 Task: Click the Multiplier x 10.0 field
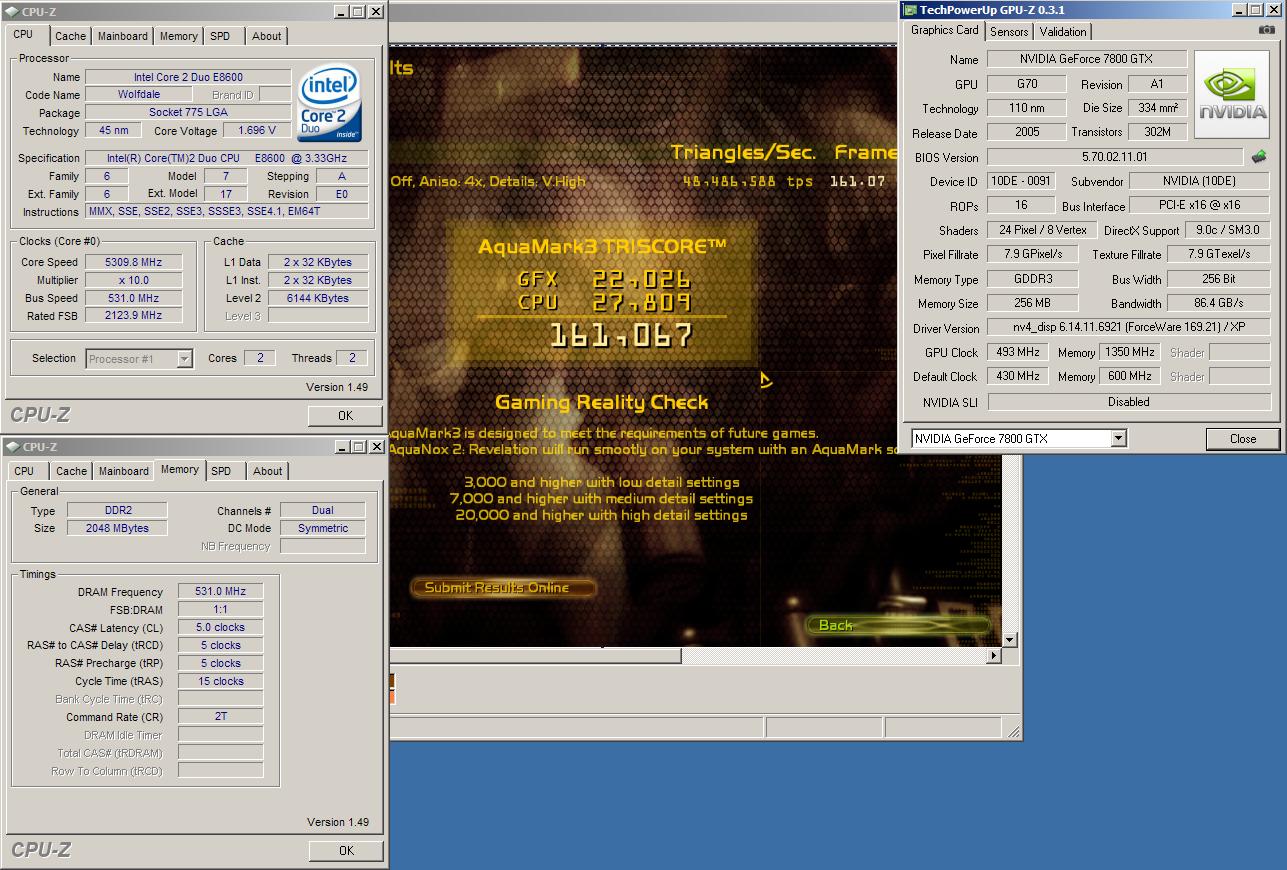coord(133,280)
